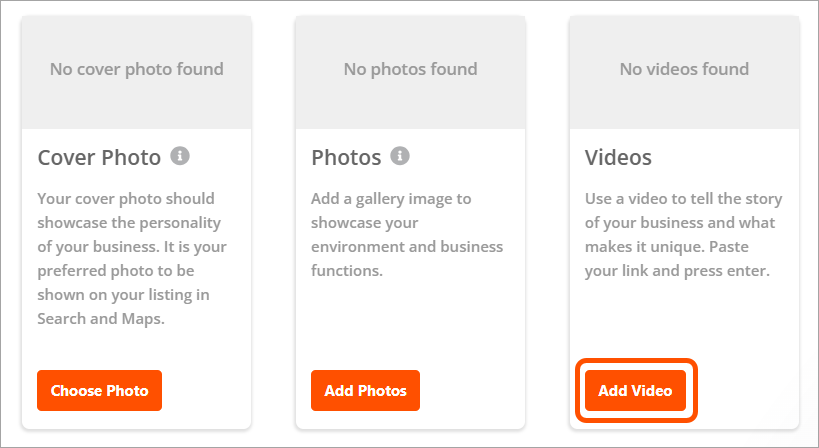
Task: Click the Cover Photo heading
Action: click(99, 158)
